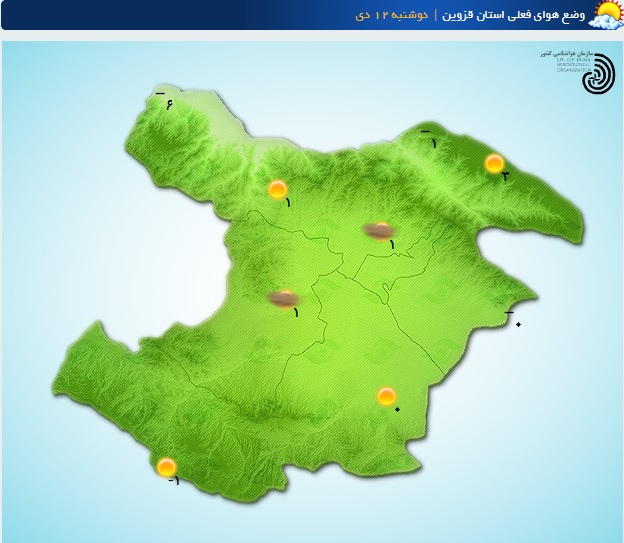
Task: Click the sun icon in the southeast region
Action: (387, 396)
